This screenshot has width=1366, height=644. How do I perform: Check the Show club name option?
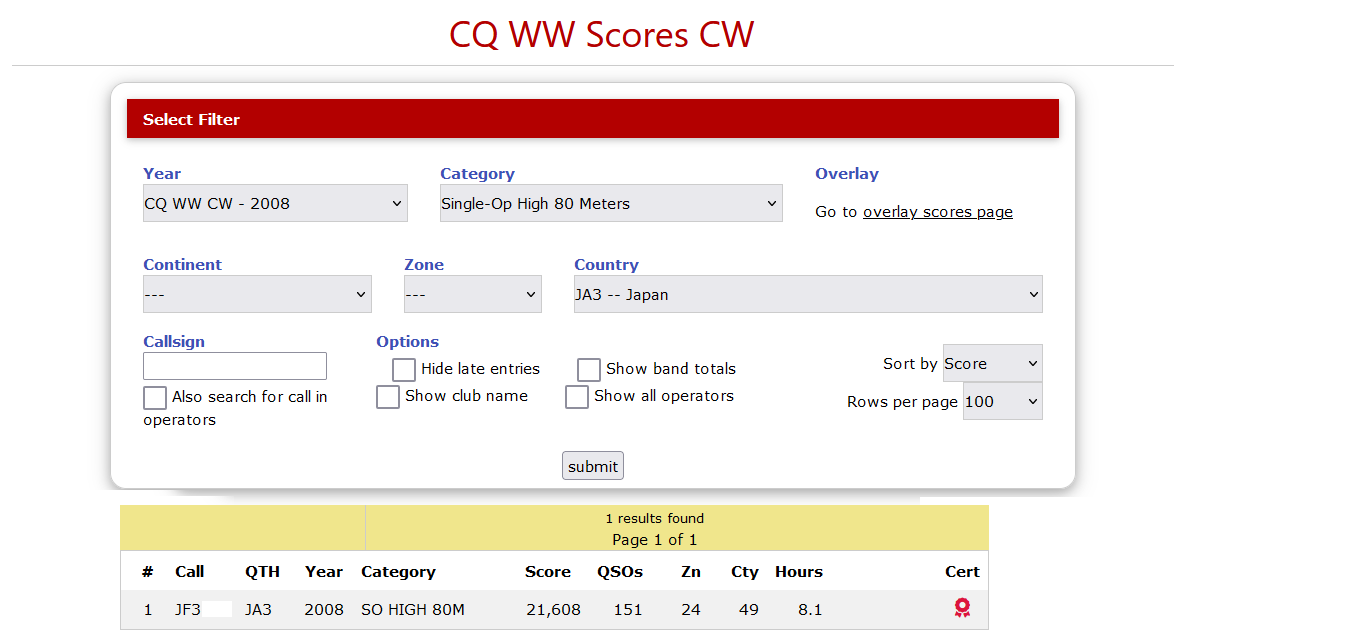point(388,397)
